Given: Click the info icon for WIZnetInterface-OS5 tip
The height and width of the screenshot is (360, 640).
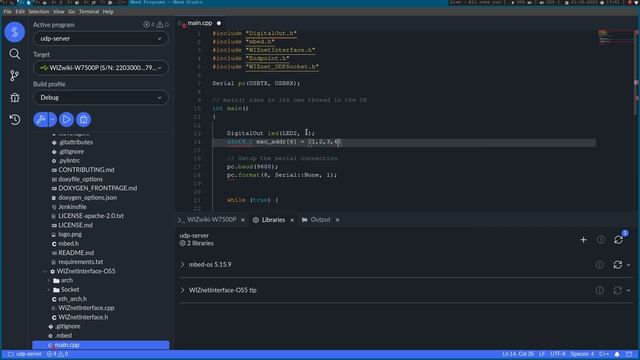Looking at the screenshot, I should (x=599, y=290).
